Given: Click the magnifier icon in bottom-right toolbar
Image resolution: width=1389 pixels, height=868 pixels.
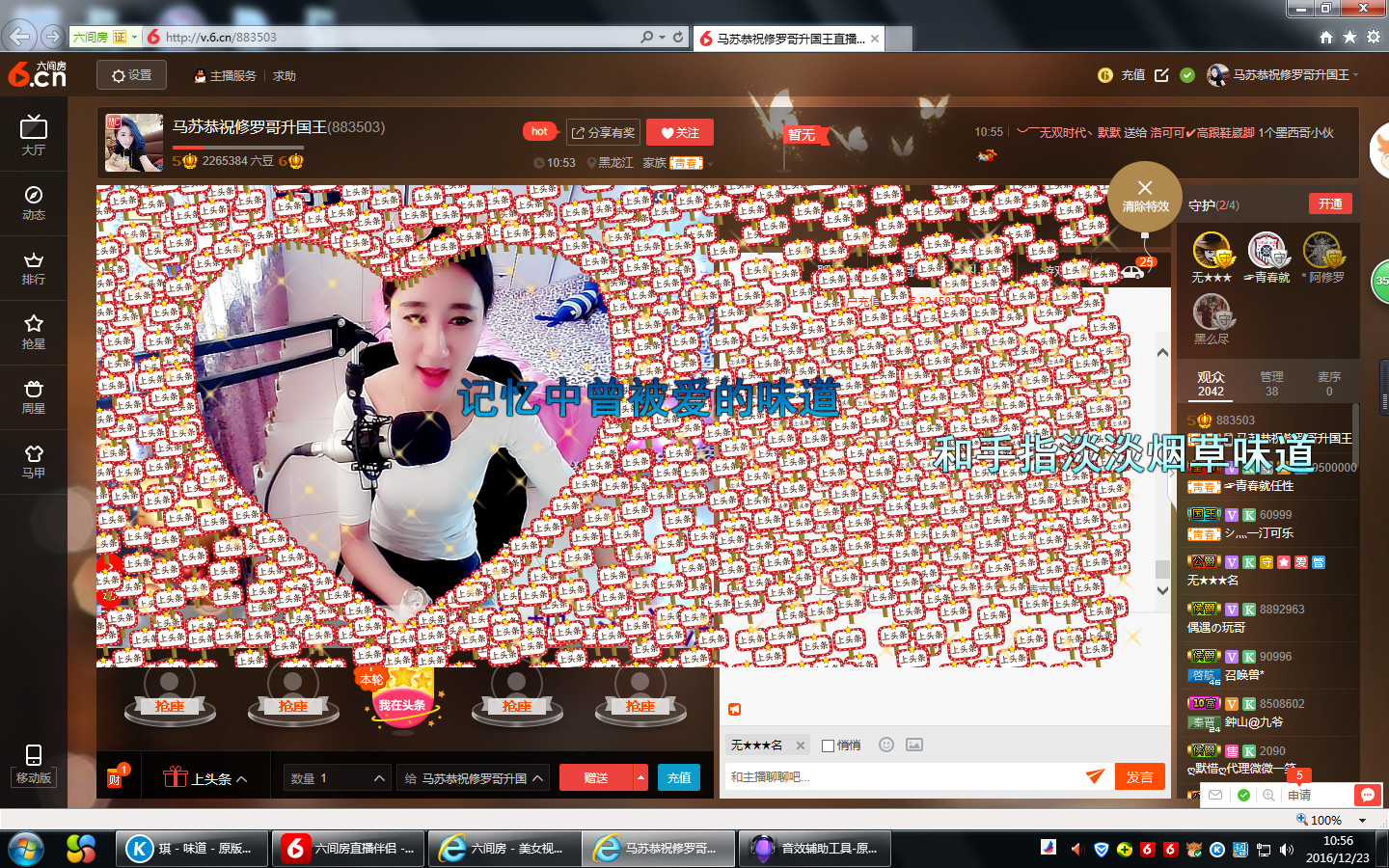Looking at the screenshot, I should pyautogui.click(x=1268, y=795).
